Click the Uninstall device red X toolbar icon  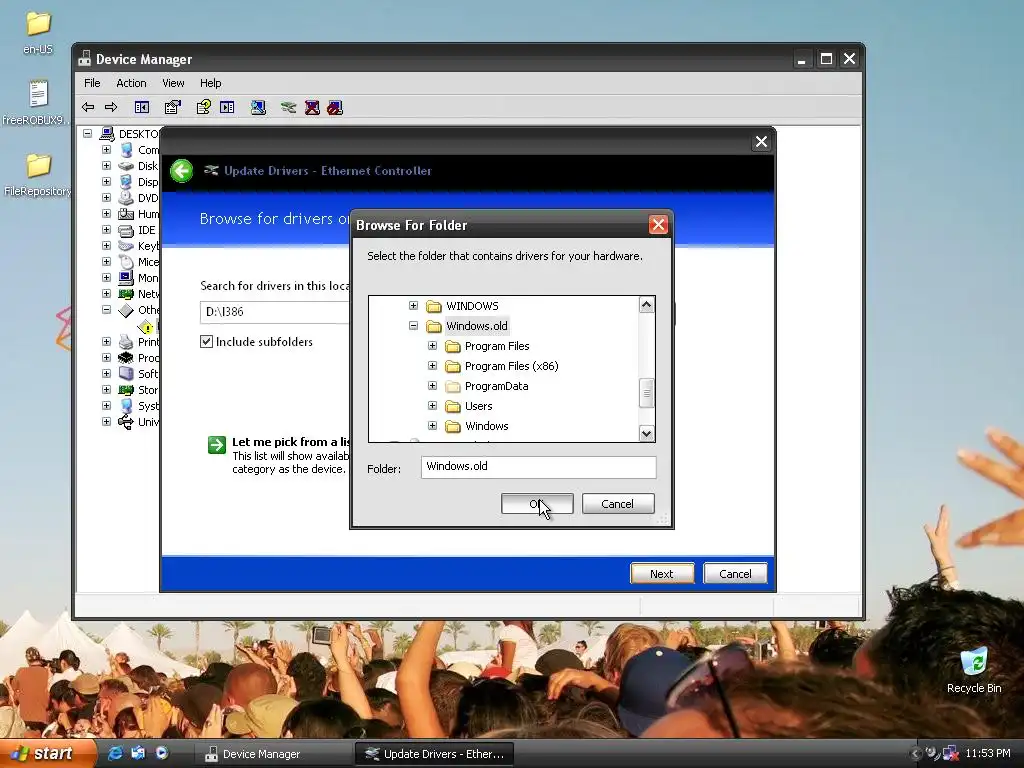pos(312,107)
